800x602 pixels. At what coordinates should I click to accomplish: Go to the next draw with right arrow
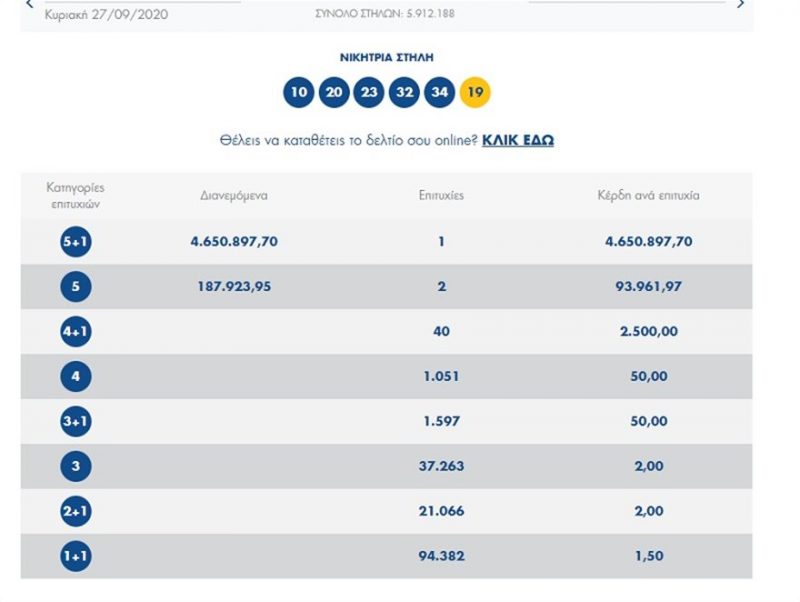741,5
